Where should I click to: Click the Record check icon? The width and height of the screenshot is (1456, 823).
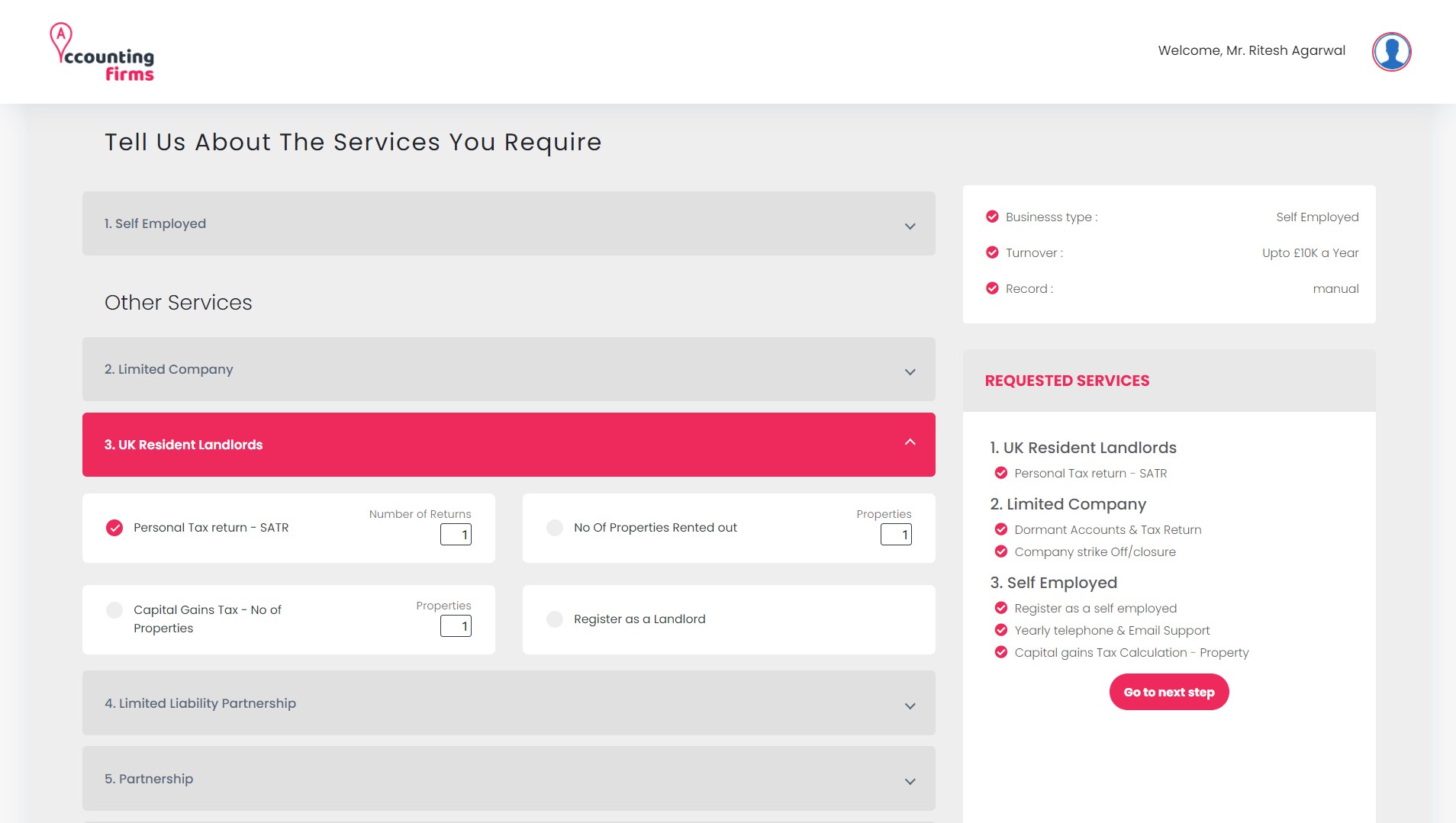point(992,288)
